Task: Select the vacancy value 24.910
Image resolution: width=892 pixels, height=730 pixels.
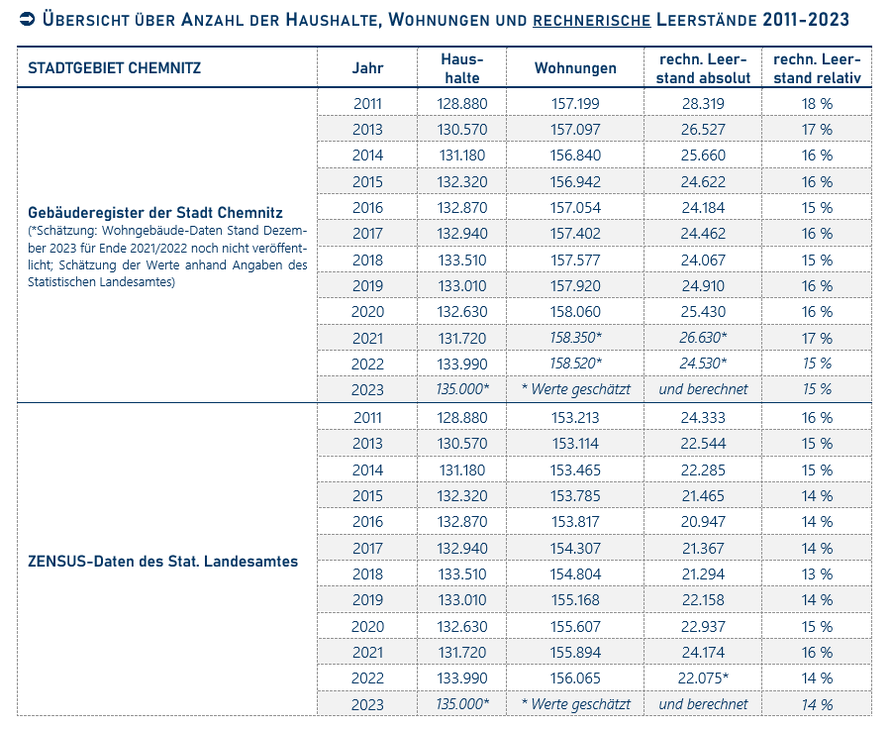Action: (703, 286)
